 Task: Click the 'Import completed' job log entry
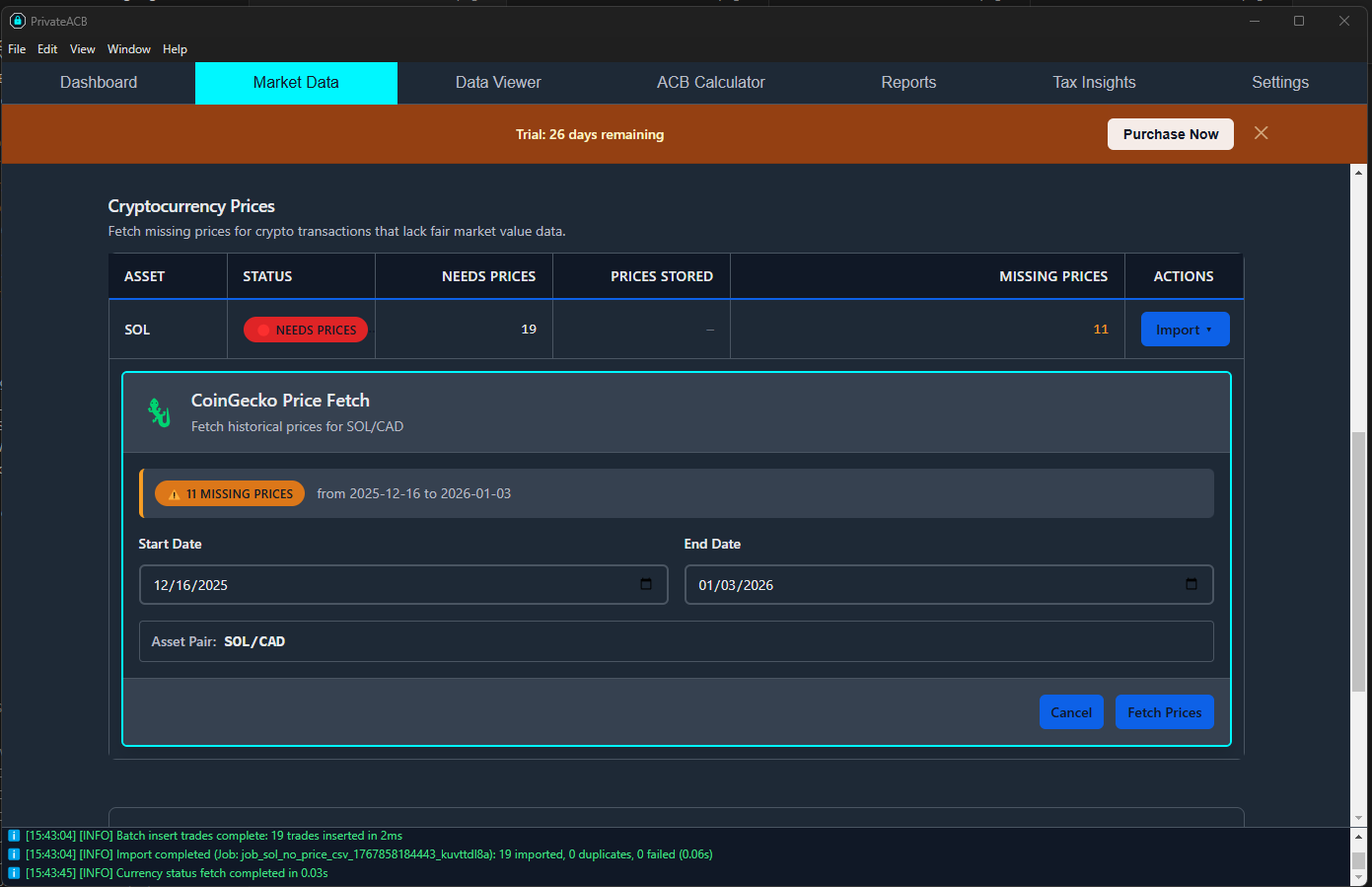click(x=369, y=854)
